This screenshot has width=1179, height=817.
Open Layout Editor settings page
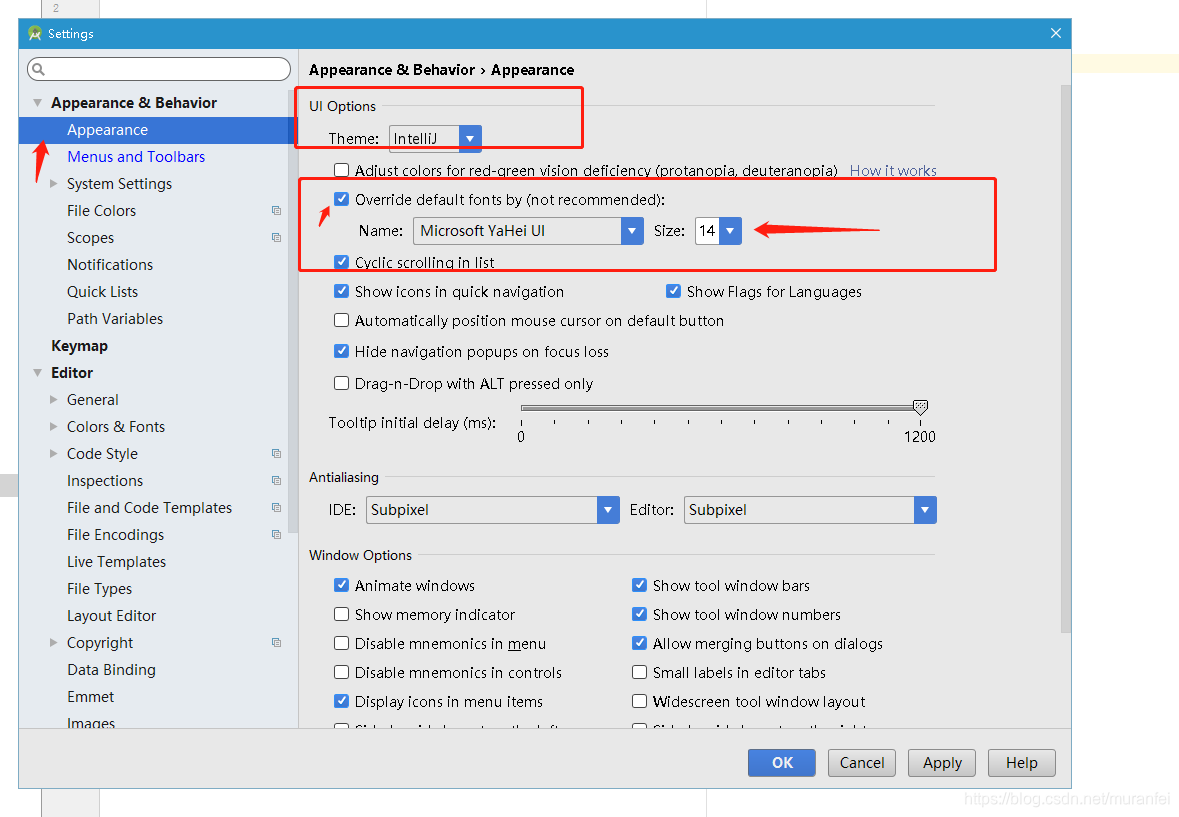111,616
